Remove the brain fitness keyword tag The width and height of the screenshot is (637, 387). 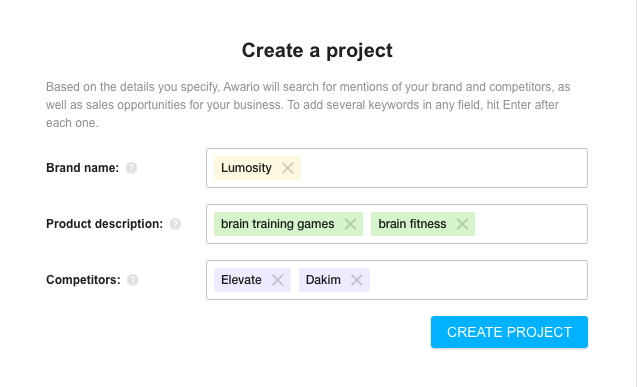(462, 224)
